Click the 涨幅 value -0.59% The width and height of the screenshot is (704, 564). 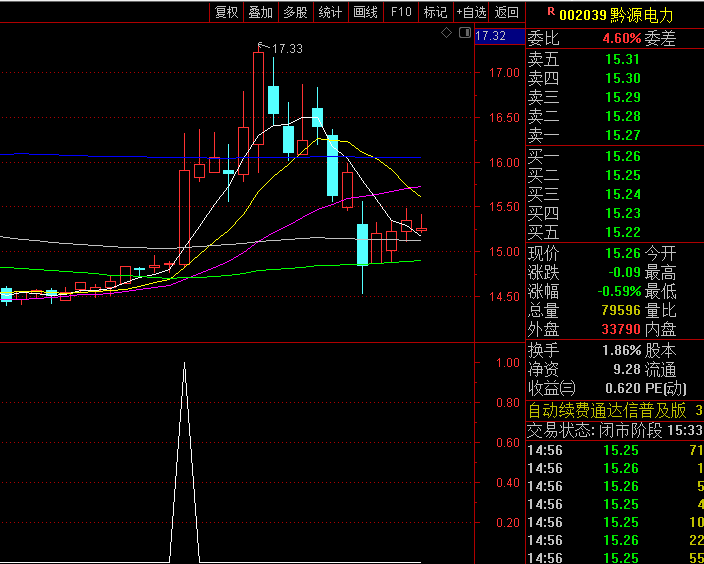pyautogui.click(x=619, y=291)
